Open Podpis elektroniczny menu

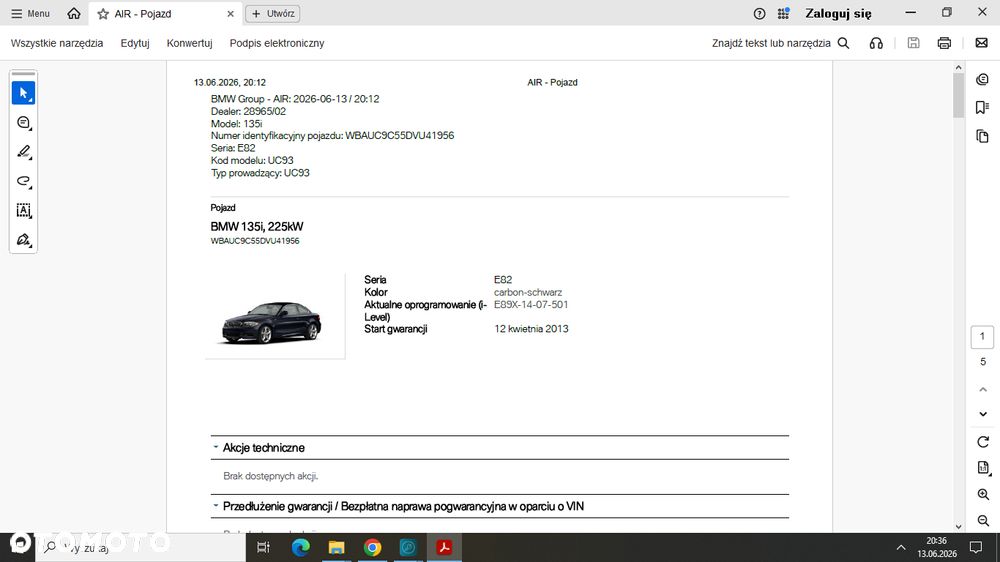coord(277,43)
